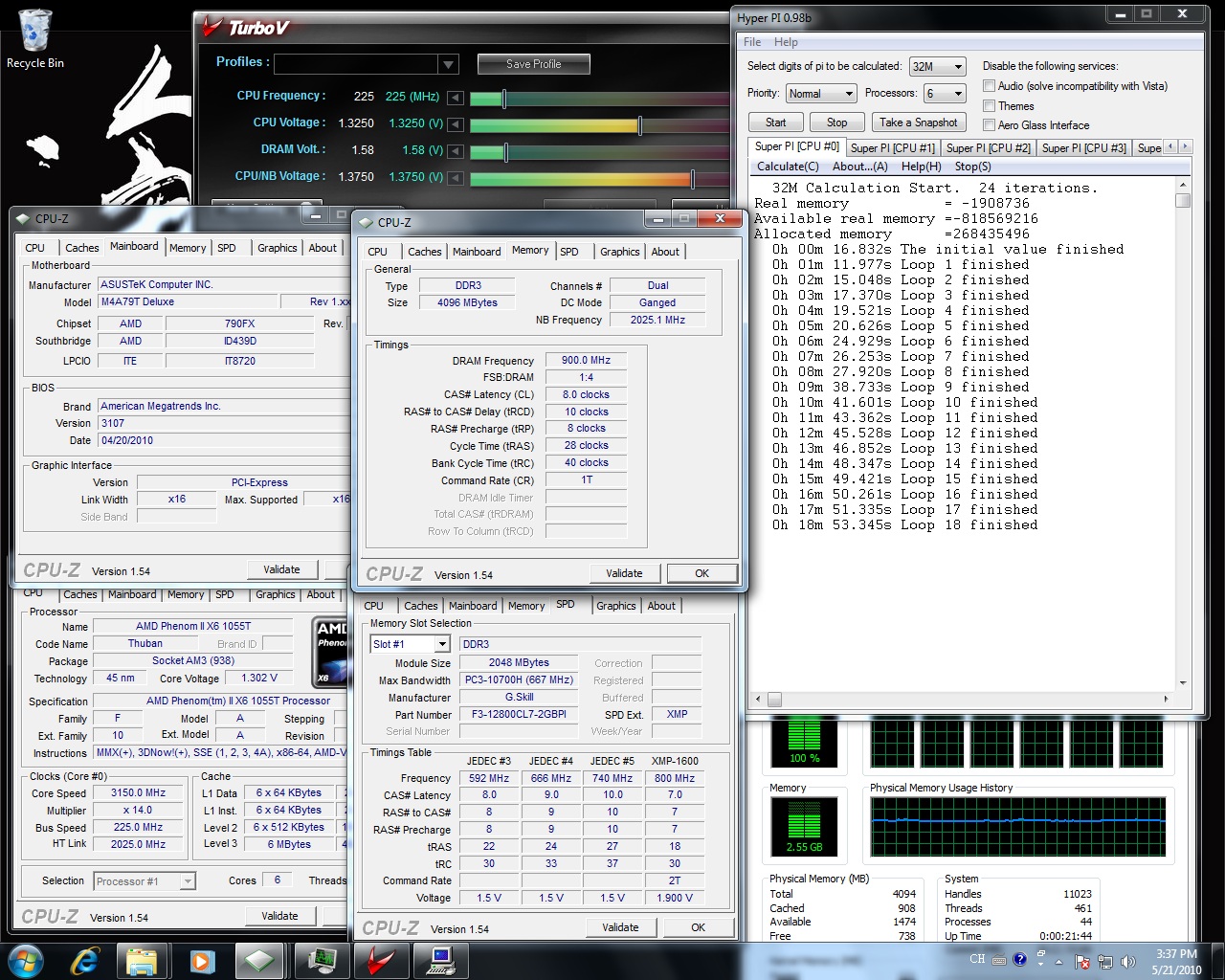Viewport: 1225px width, 980px height.
Task: Open the Recycle Bin desktop icon
Action: [x=34, y=40]
